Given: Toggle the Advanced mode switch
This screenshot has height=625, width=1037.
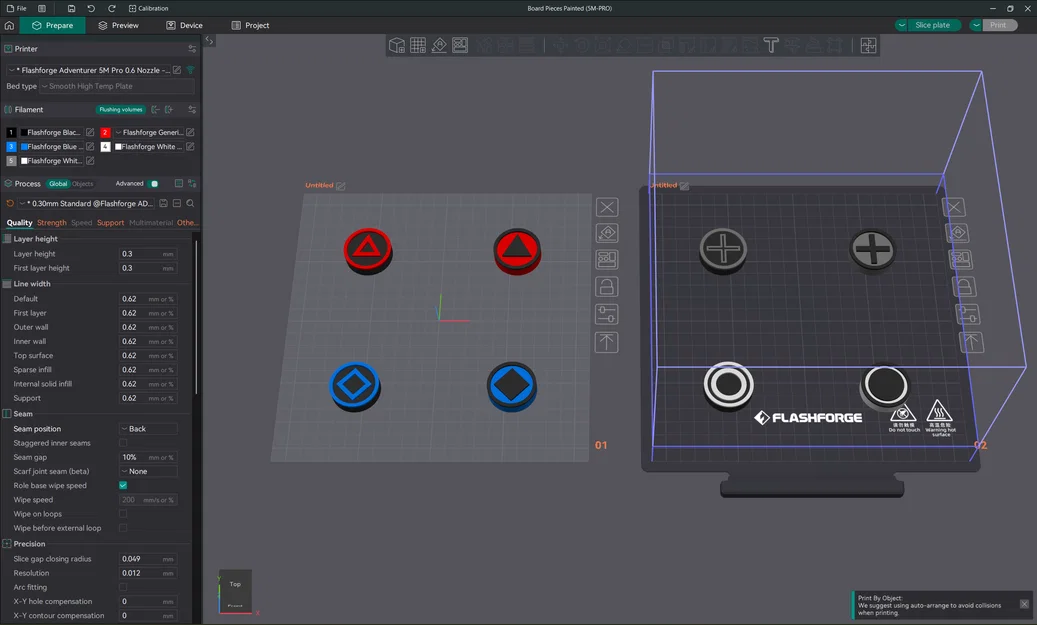Looking at the screenshot, I should (x=154, y=184).
